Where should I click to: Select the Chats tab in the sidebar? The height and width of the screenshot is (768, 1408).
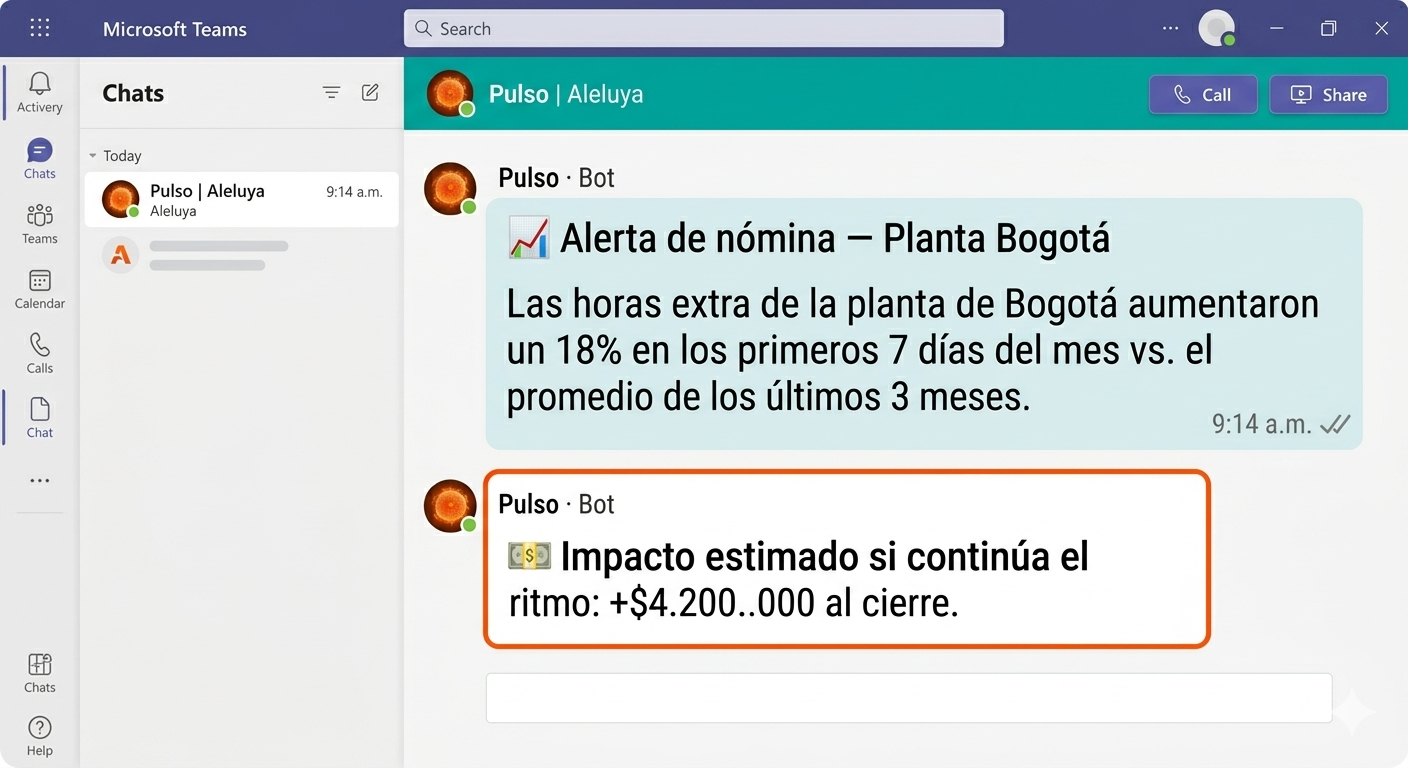tap(39, 158)
